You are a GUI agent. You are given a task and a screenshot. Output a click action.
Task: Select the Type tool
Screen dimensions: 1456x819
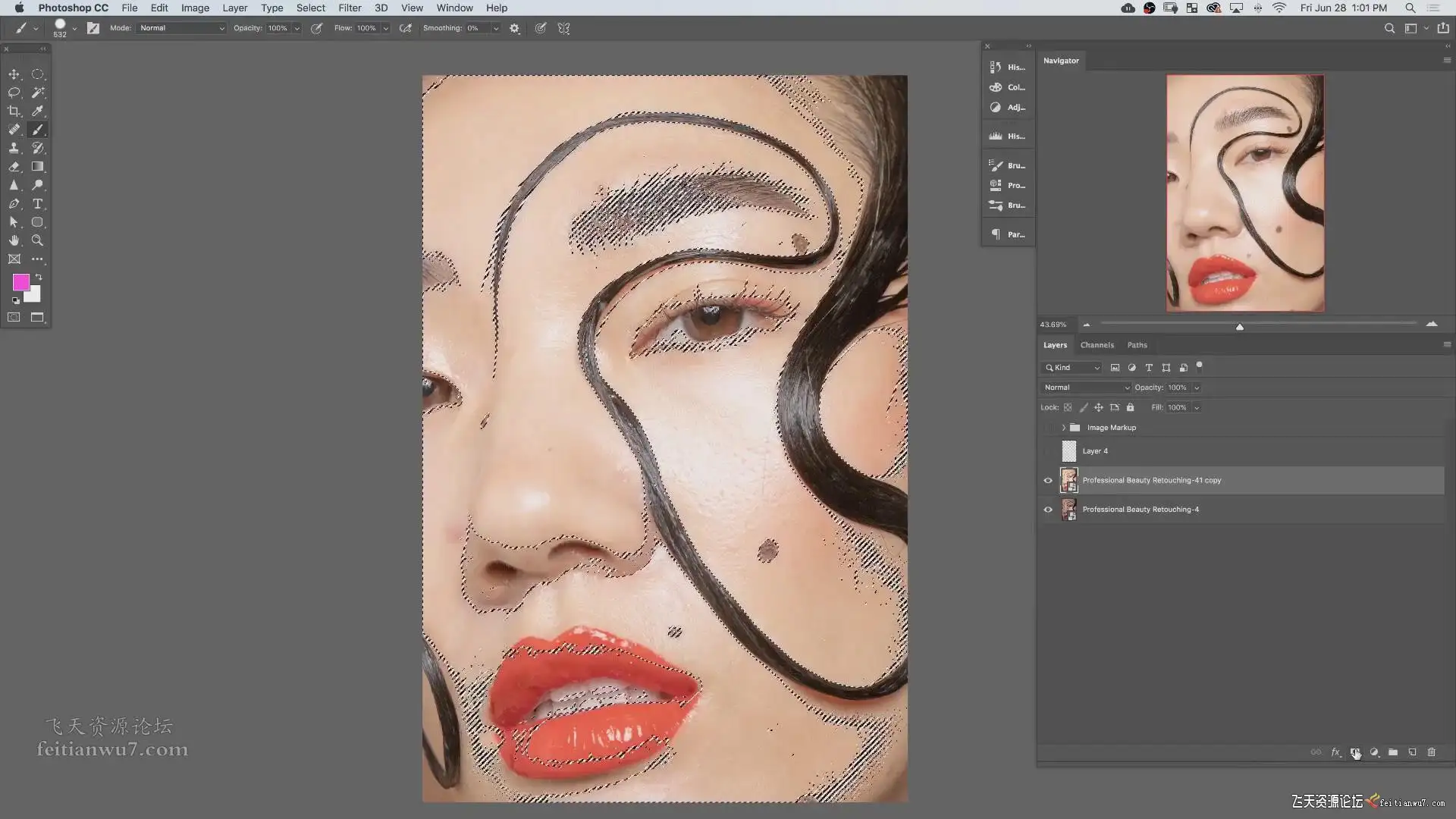[37, 204]
